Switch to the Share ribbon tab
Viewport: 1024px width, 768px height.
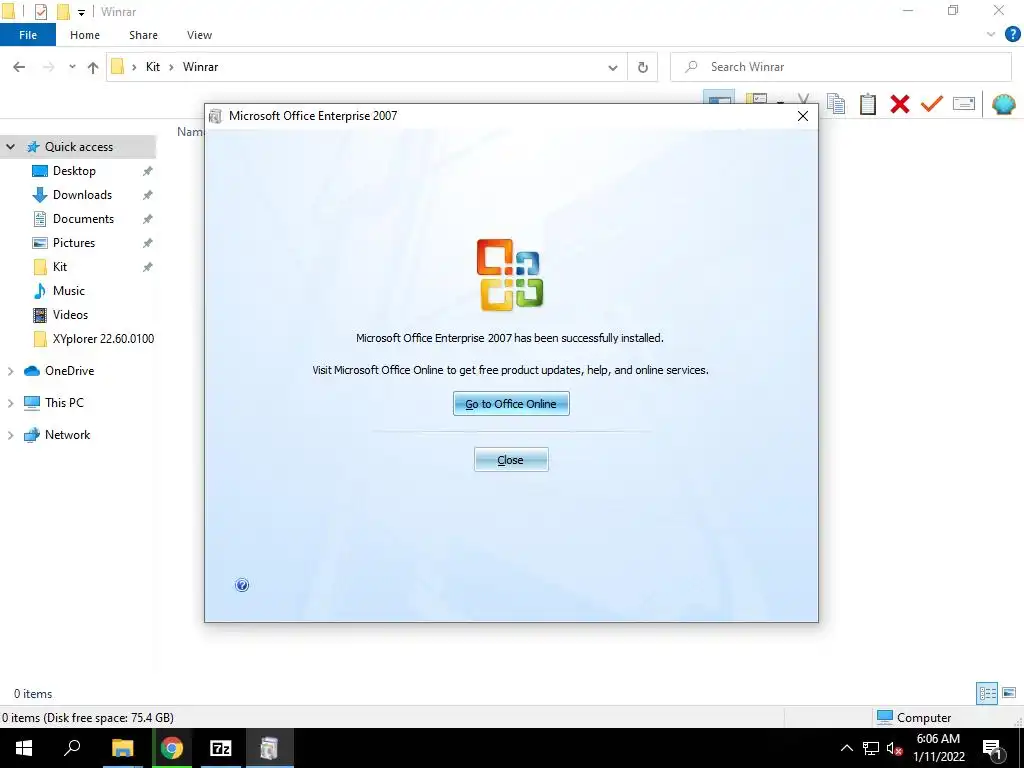coord(143,35)
